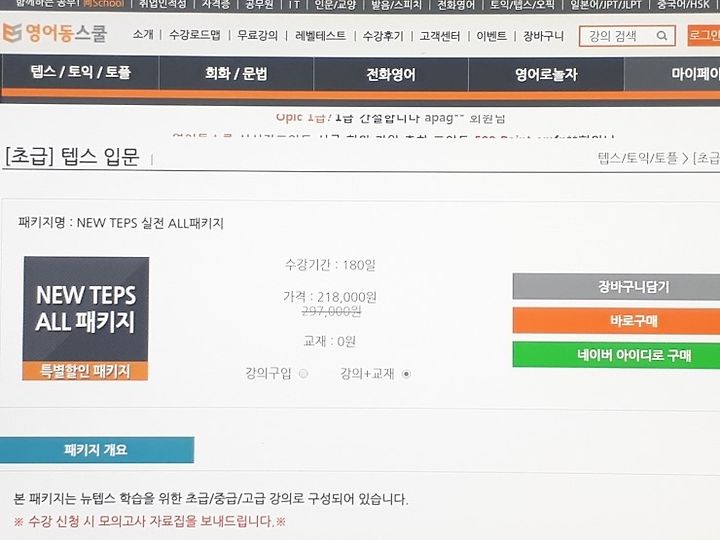This screenshot has width=720, height=540.
Task: Click 텝스/토익/토플 breadcrumb link
Action: click(x=637, y=158)
